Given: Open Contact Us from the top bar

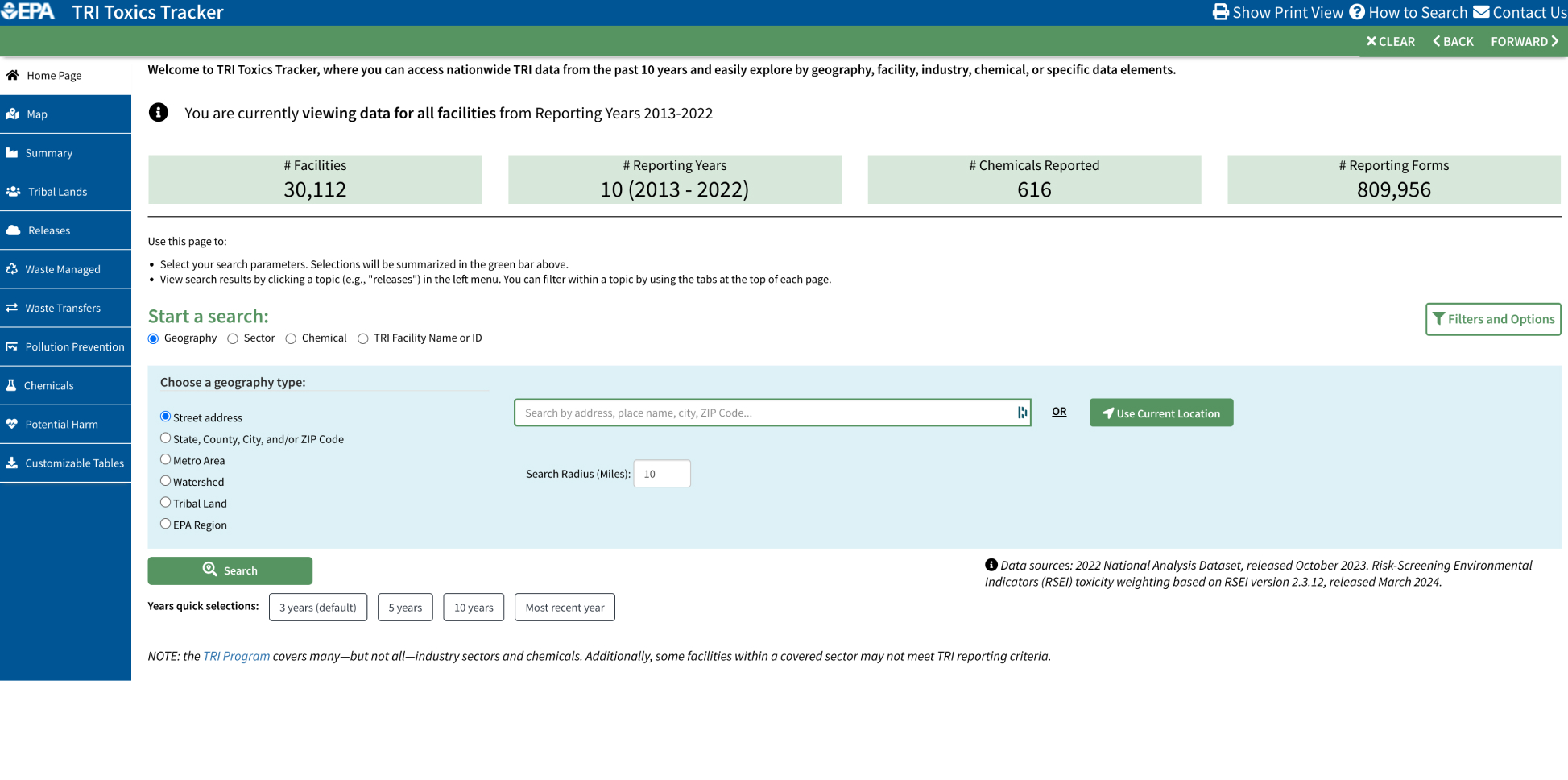Looking at the screenshot, I should tap(1519, 12).
